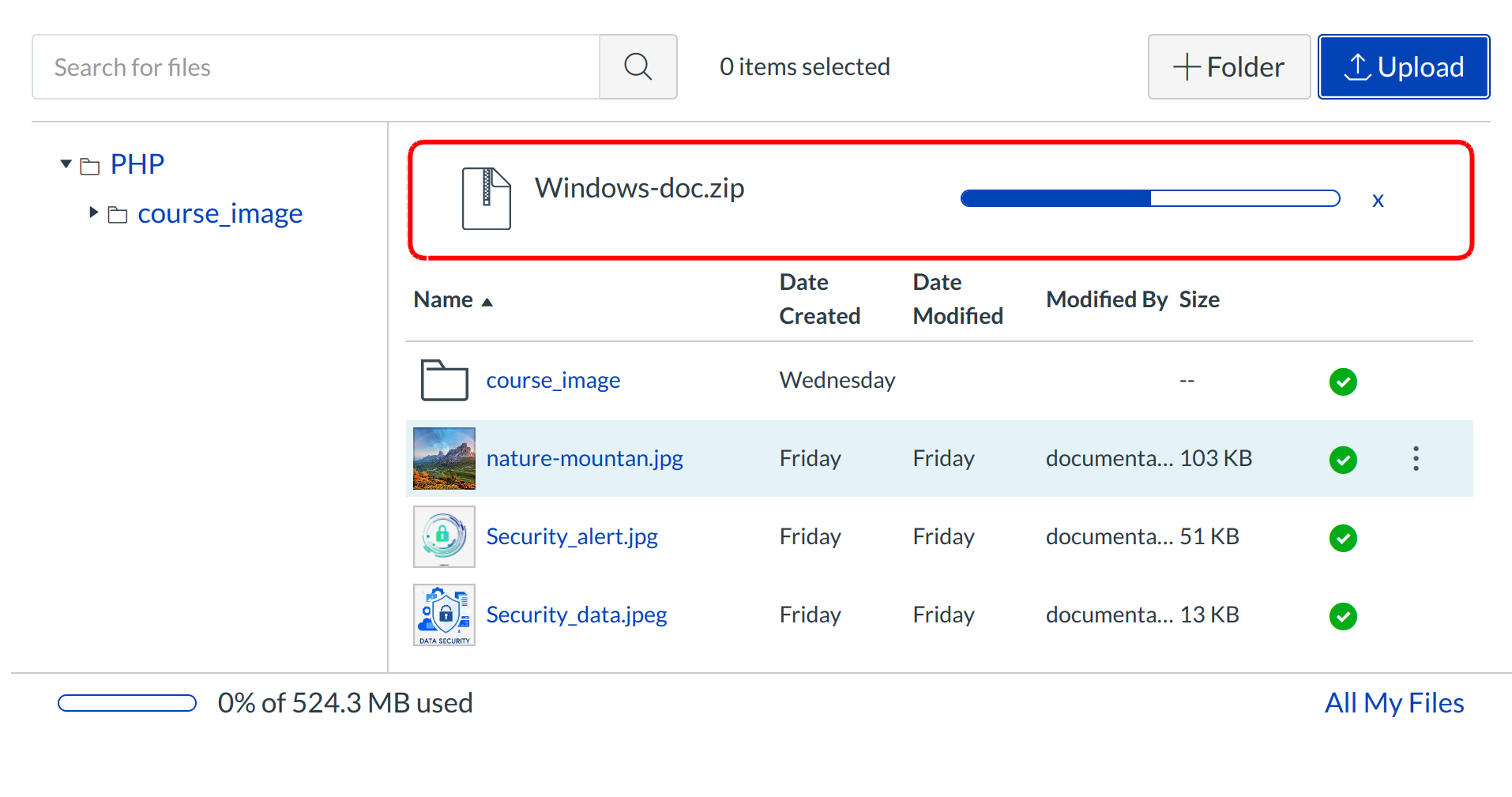This screenshot has height=797, width=1512.
Task: Sort by Size column header
Action: (1198, 300)
